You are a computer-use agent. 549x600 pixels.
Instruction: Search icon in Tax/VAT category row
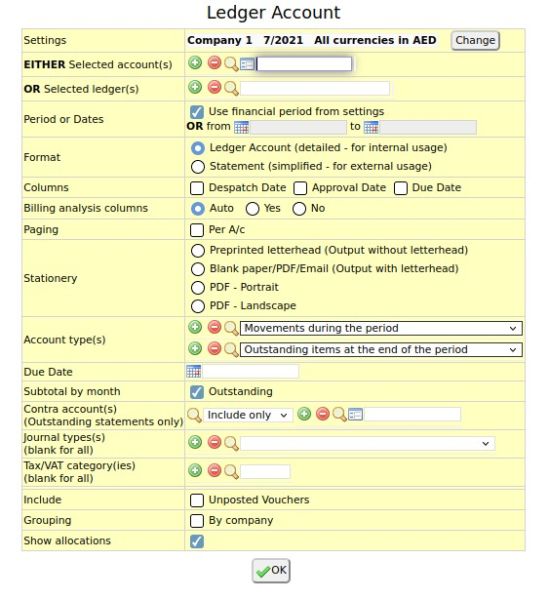click(231, 472)
